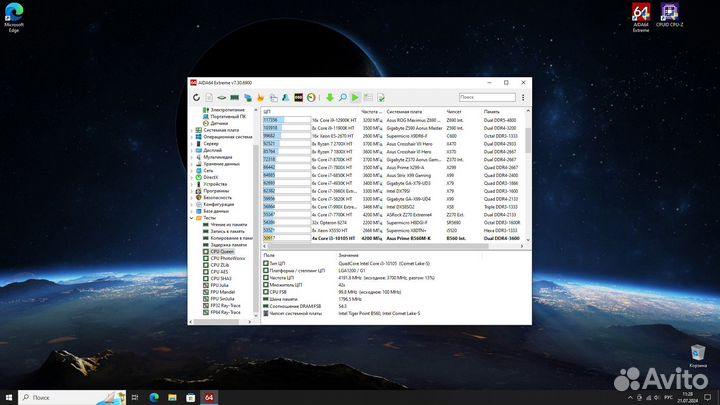Collapse the Тесты node
Screen dimensions: 720x405
pyautogui.click(x=191, y=218)
